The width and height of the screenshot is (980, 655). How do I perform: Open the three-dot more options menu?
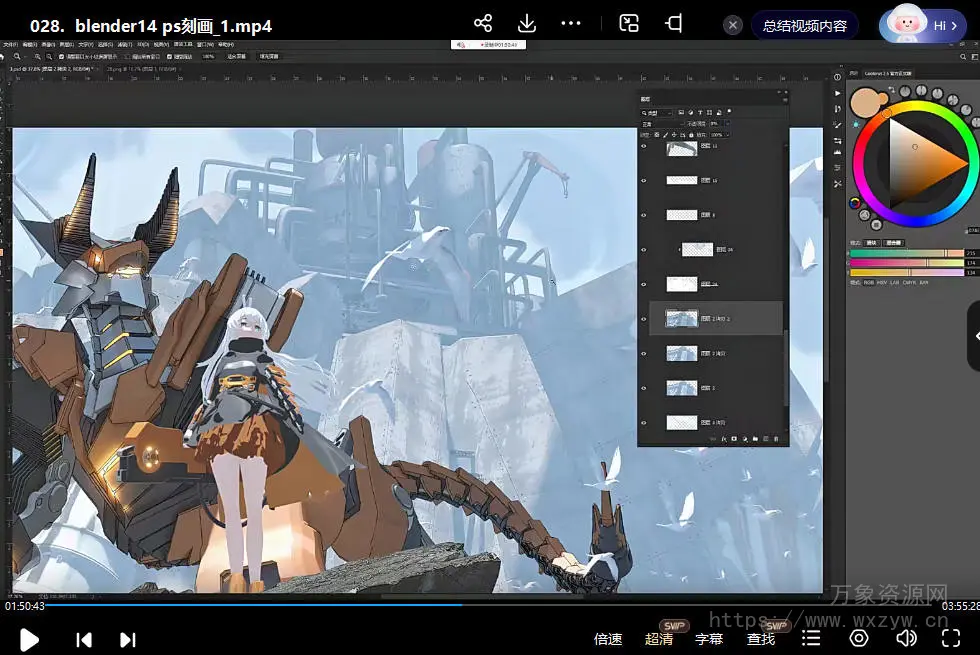pyautogui.click(x=571, y=24)
